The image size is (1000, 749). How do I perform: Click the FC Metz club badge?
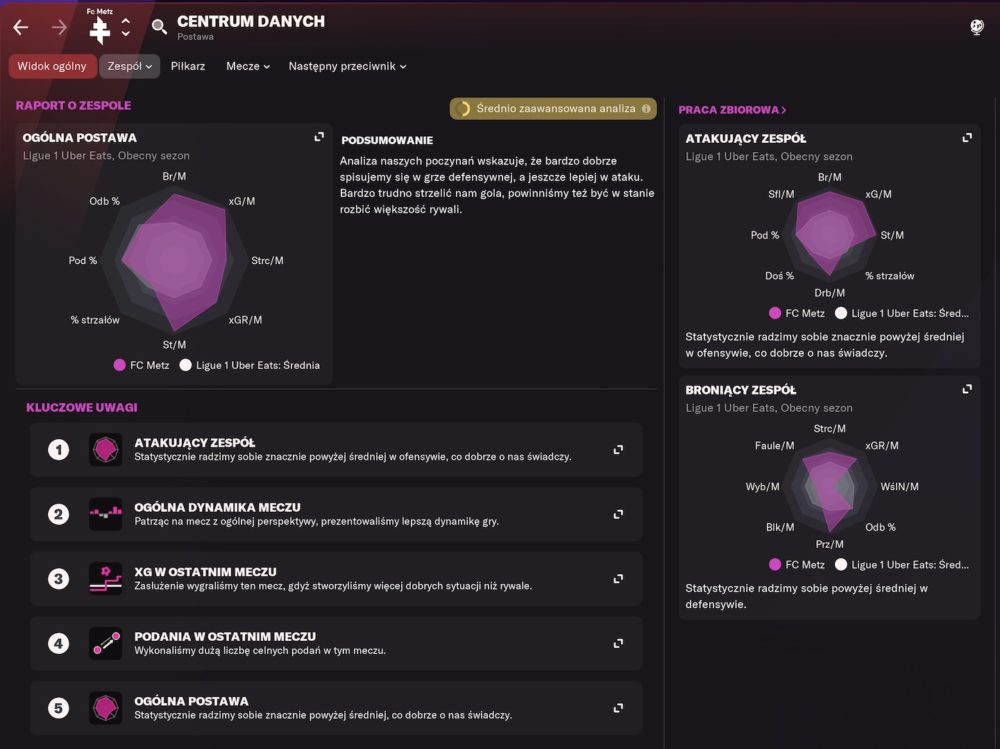99,30
